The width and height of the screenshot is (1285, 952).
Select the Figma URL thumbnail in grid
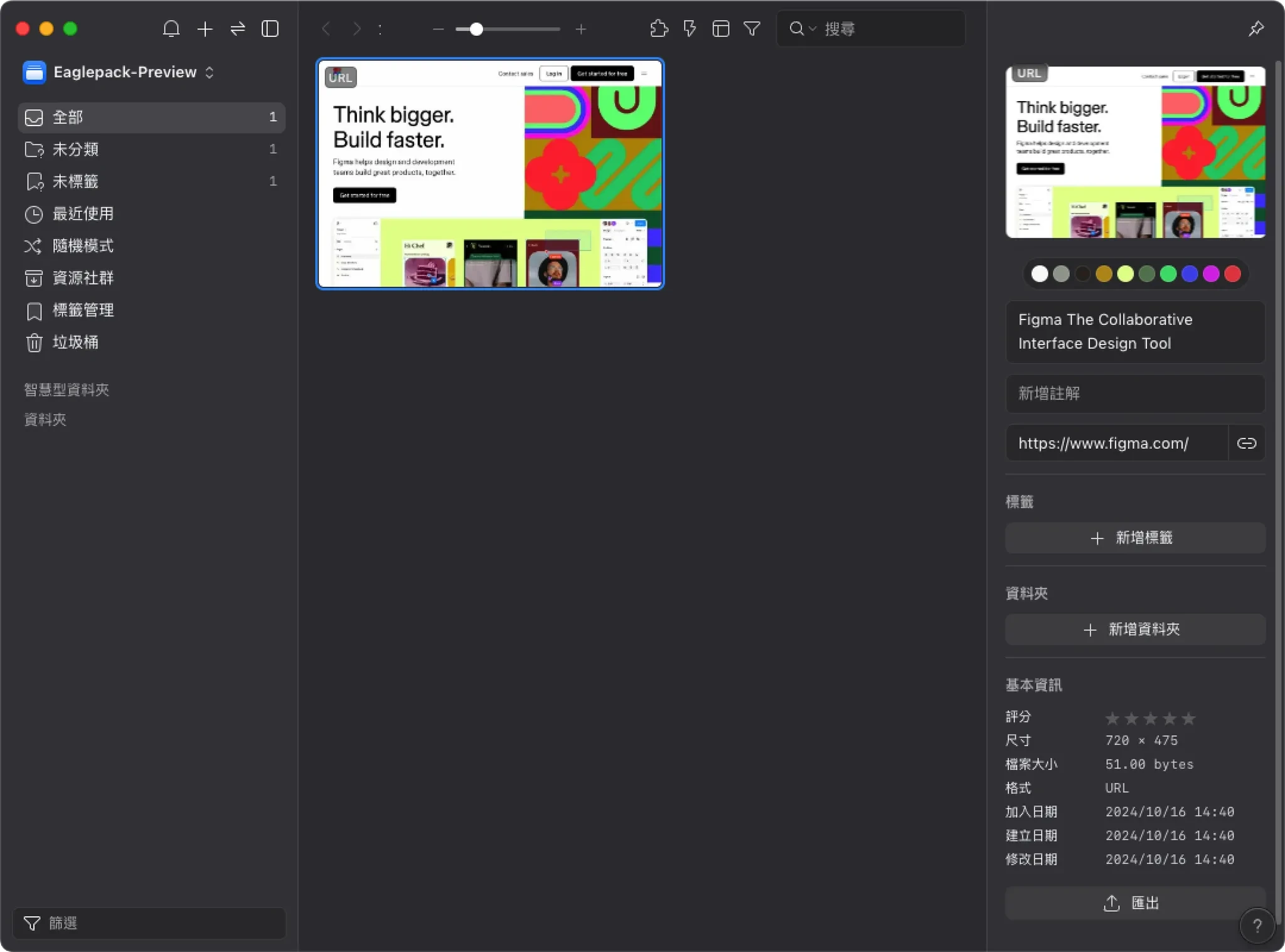coord(490,174)
